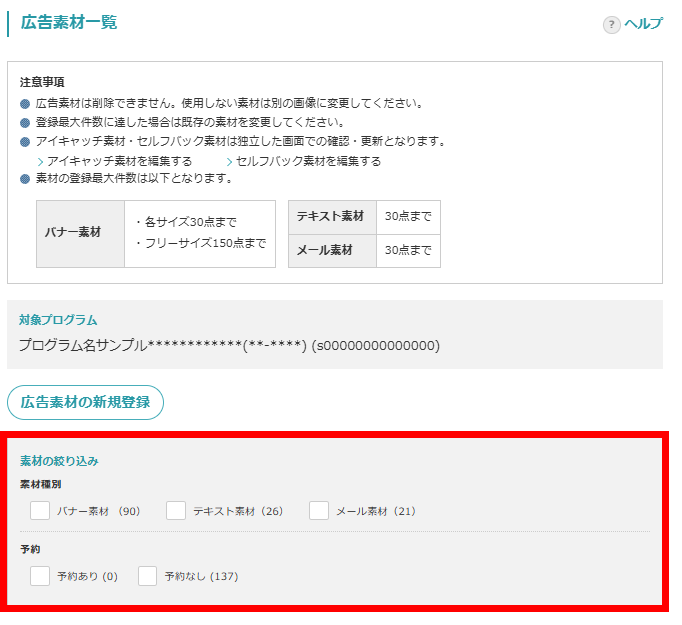
Task: Click the 予約なし (137) label text
Action: [x=201, y=577]
